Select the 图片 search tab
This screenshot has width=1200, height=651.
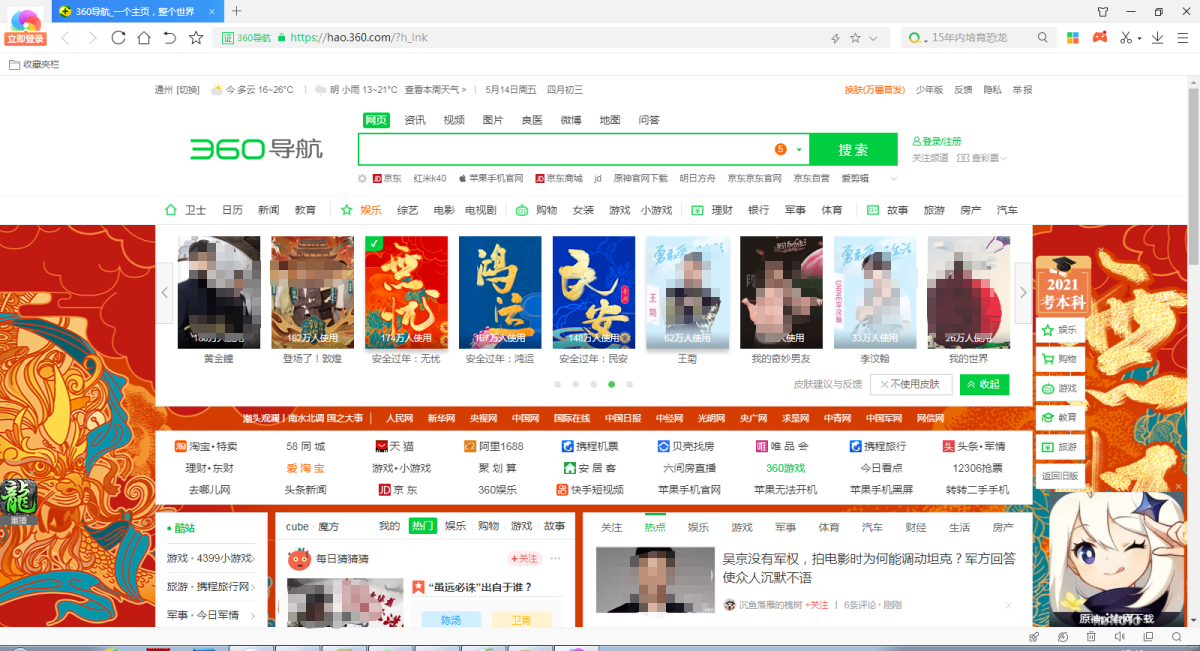[493, 120]
